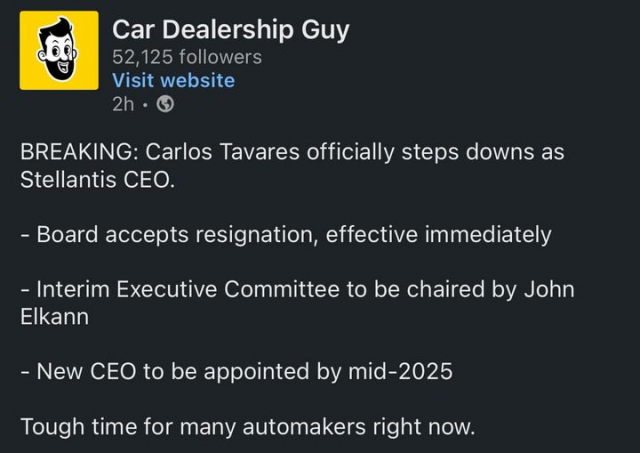The image size is (640, 453).
Task: Click the words effective immediately
Action: click(x=438, y=235)
